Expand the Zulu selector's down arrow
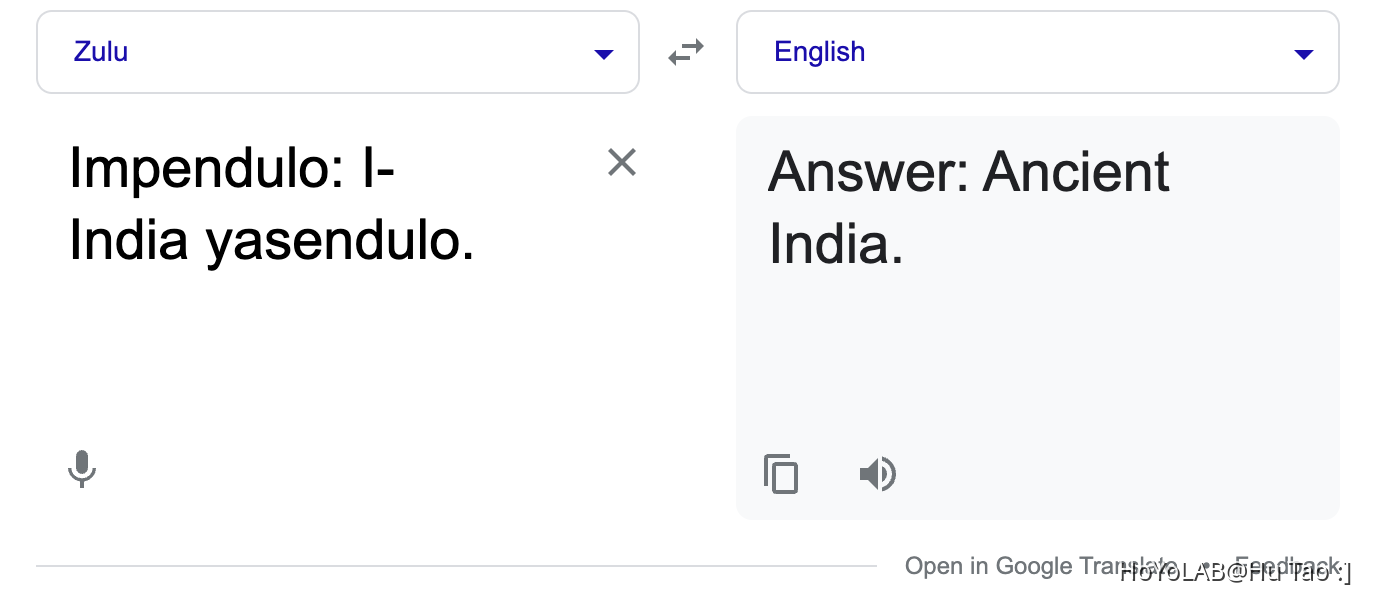Viewport: 1376px width, 610px height. [604, 55]
